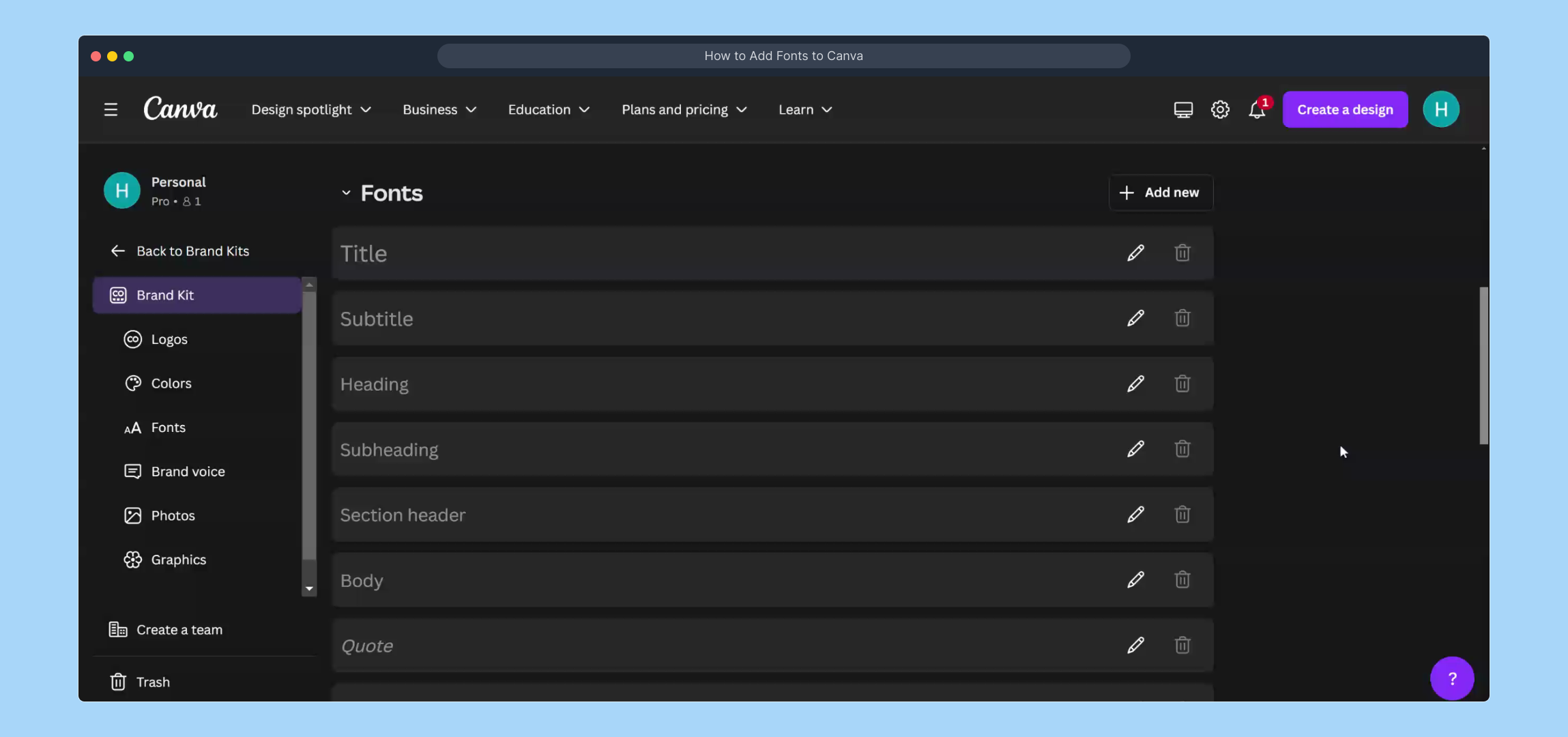1568x737 pixels.
Task: Open the Brand Kit section in sidebar
Action: (166, 295)
